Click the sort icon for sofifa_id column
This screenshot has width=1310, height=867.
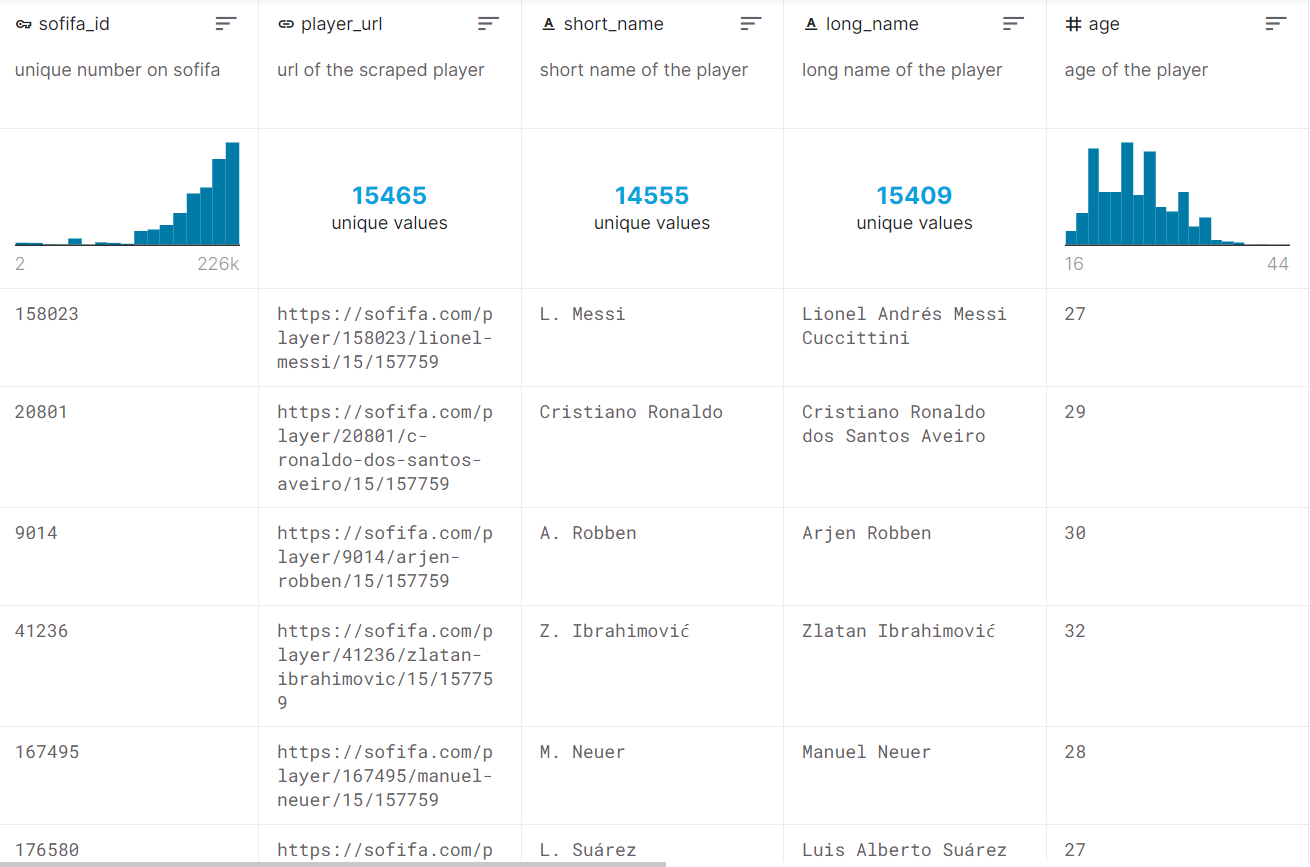[226, 24]
